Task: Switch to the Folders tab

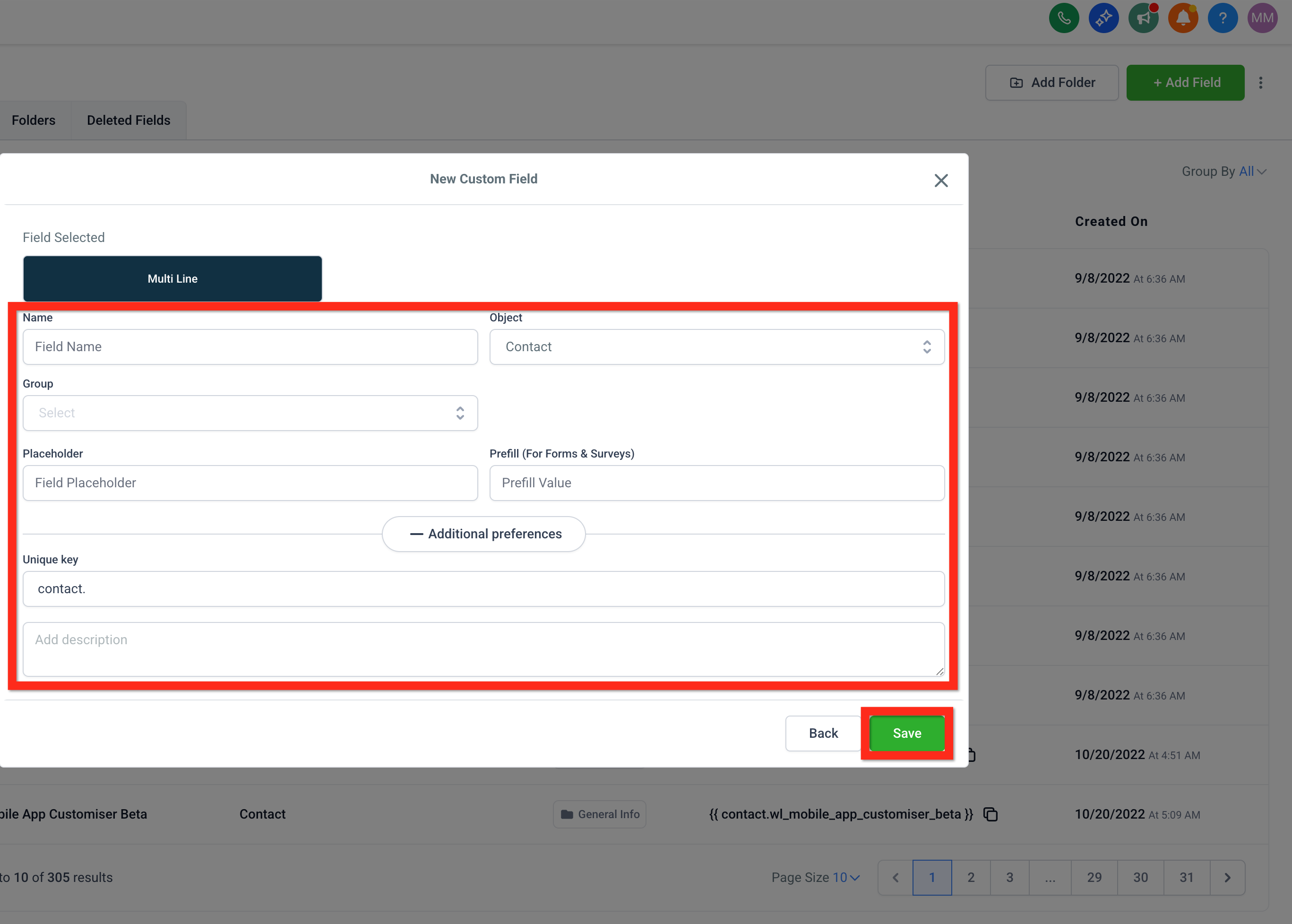Action: pos(34,120)
